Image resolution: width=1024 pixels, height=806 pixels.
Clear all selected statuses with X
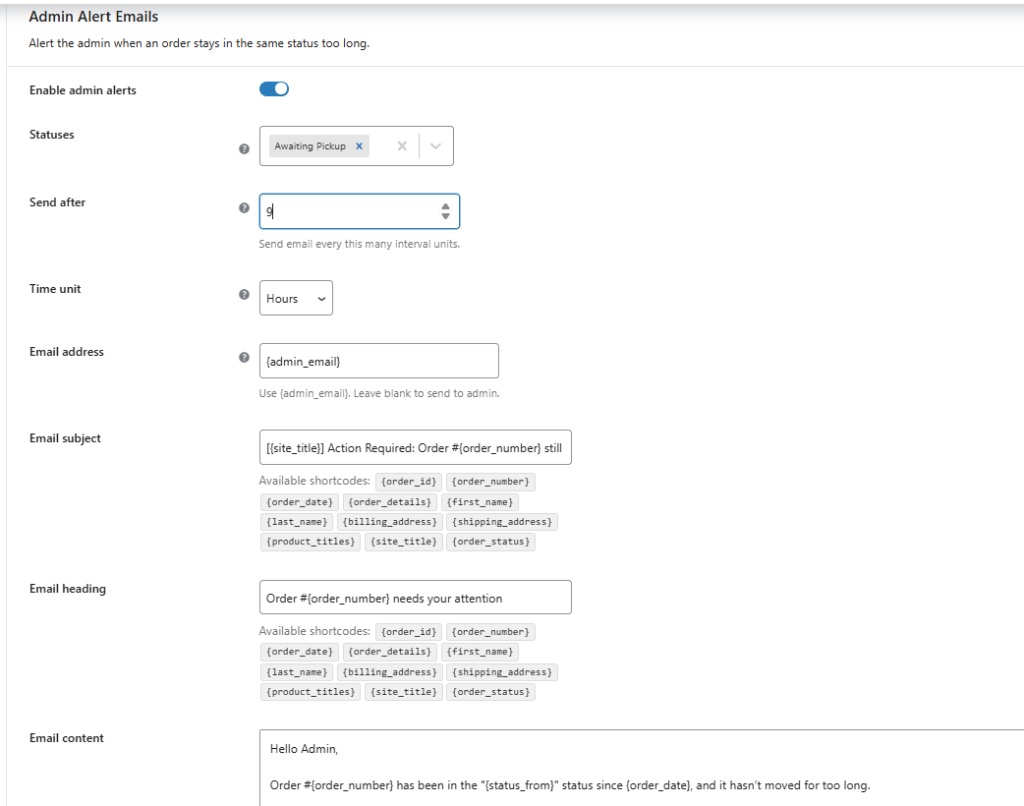click(x=402, y=146)
